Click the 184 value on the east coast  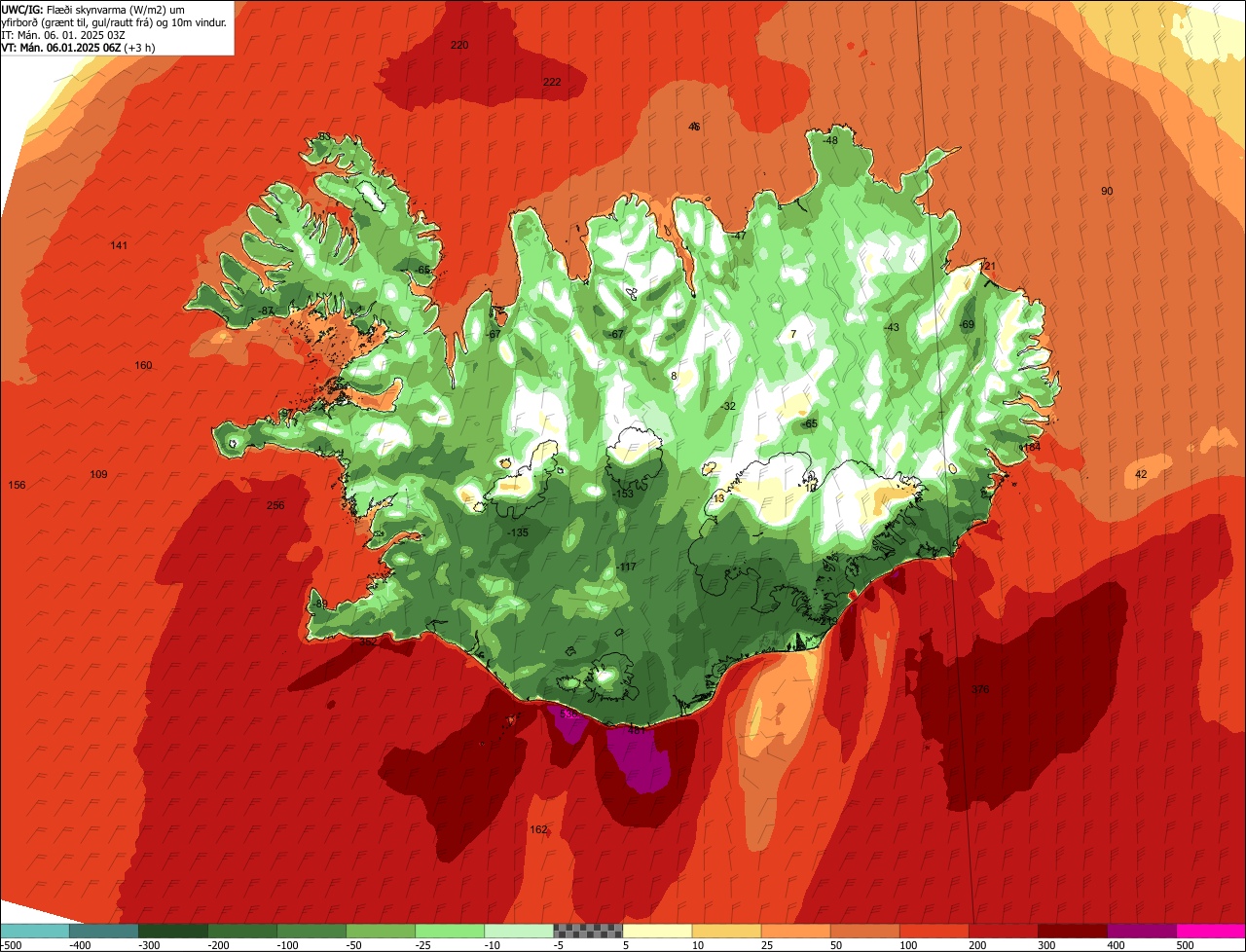click(x=1032, y=446)
